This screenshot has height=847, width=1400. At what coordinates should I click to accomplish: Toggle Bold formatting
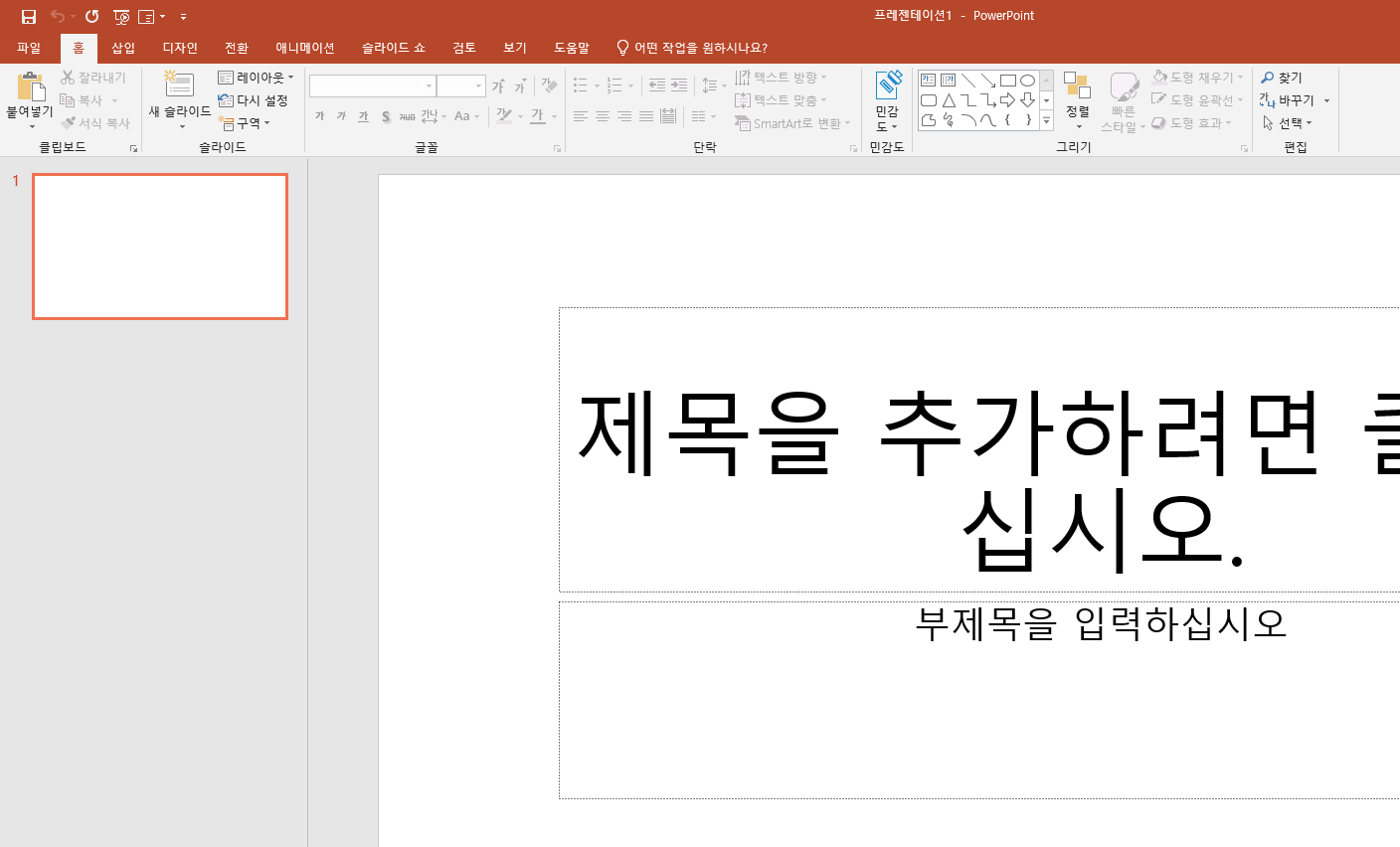point(319,116)
